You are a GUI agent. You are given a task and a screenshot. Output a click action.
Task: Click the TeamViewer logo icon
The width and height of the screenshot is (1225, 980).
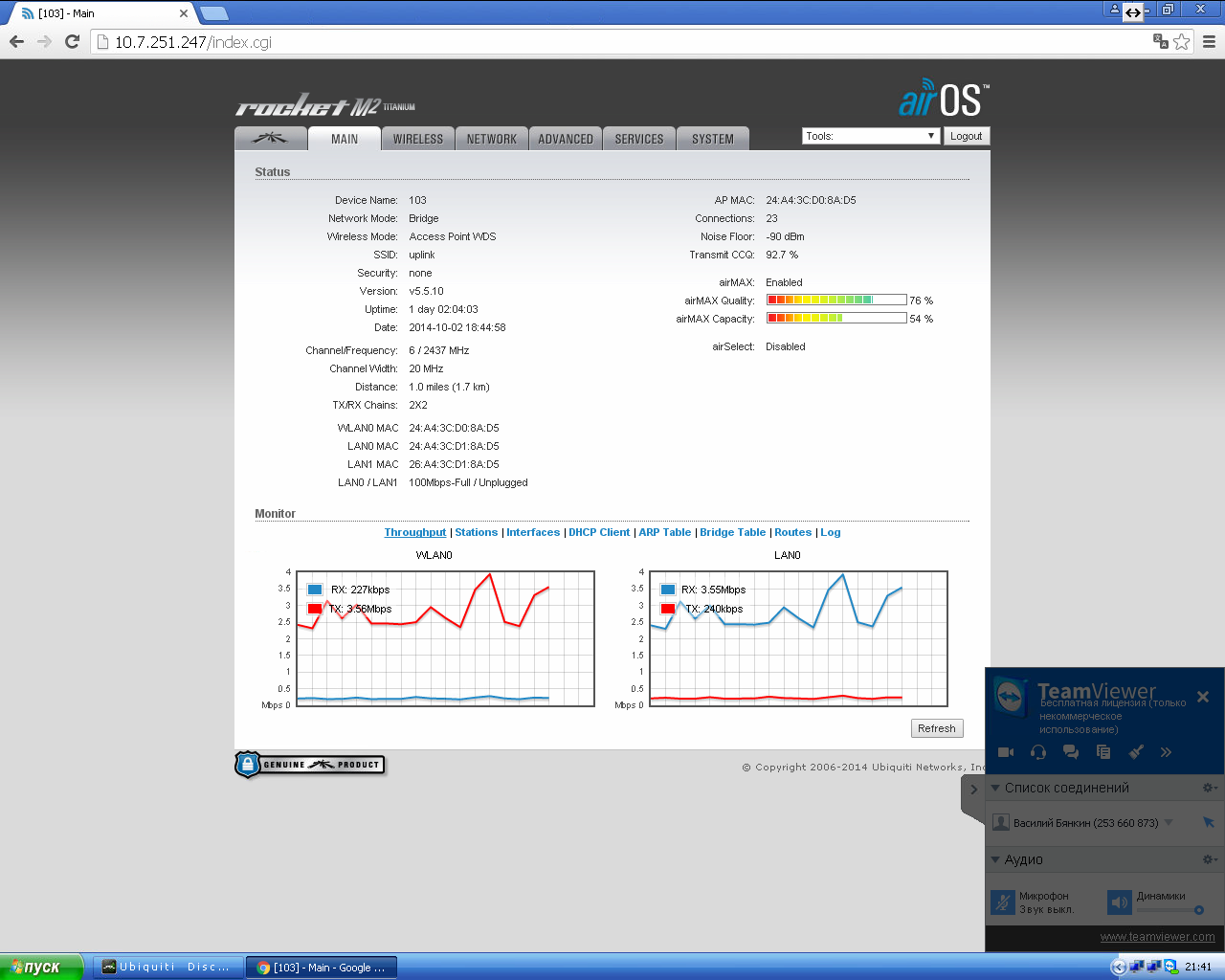1011,696
